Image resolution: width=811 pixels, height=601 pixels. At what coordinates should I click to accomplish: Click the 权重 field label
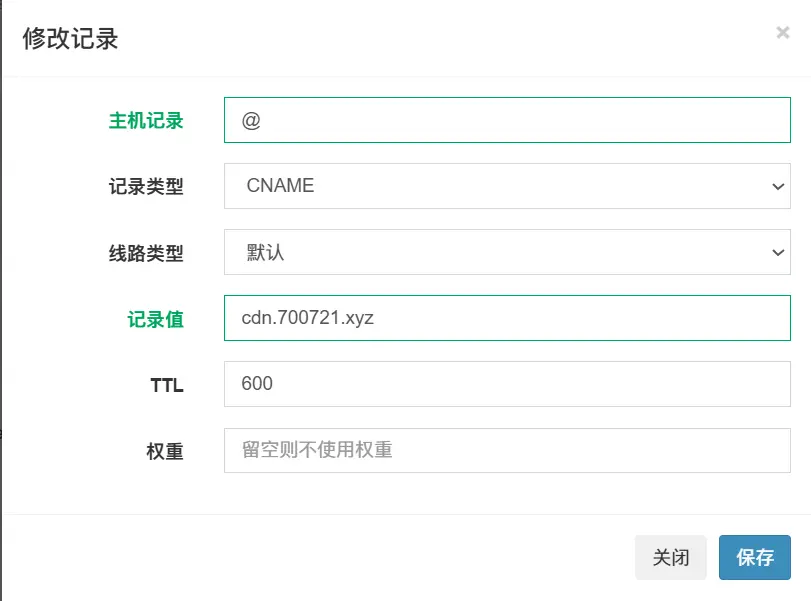[x=164, y=451]
